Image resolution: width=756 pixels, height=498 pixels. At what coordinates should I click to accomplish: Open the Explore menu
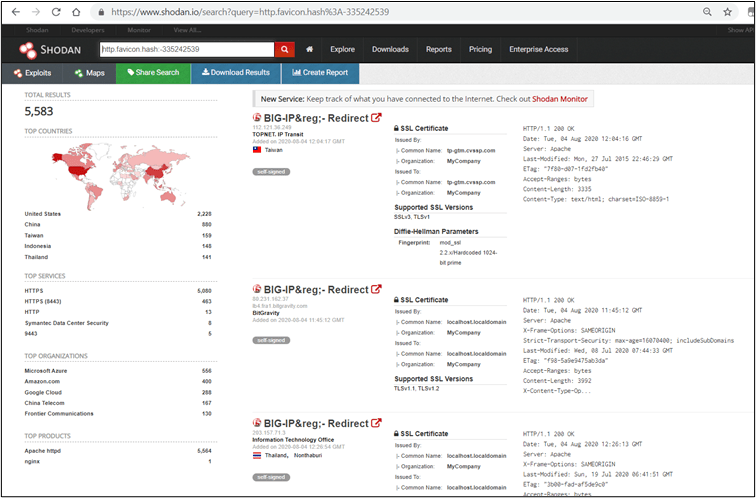pyautogui.click(x=342, y=49)
